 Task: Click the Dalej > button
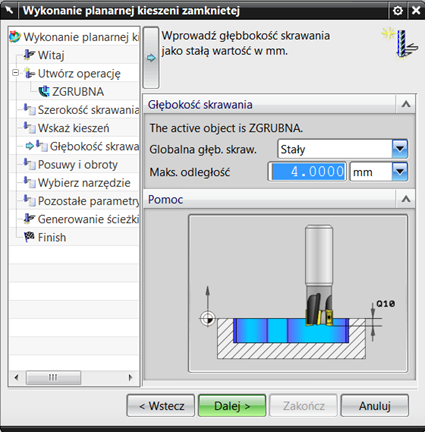(232, 406)
